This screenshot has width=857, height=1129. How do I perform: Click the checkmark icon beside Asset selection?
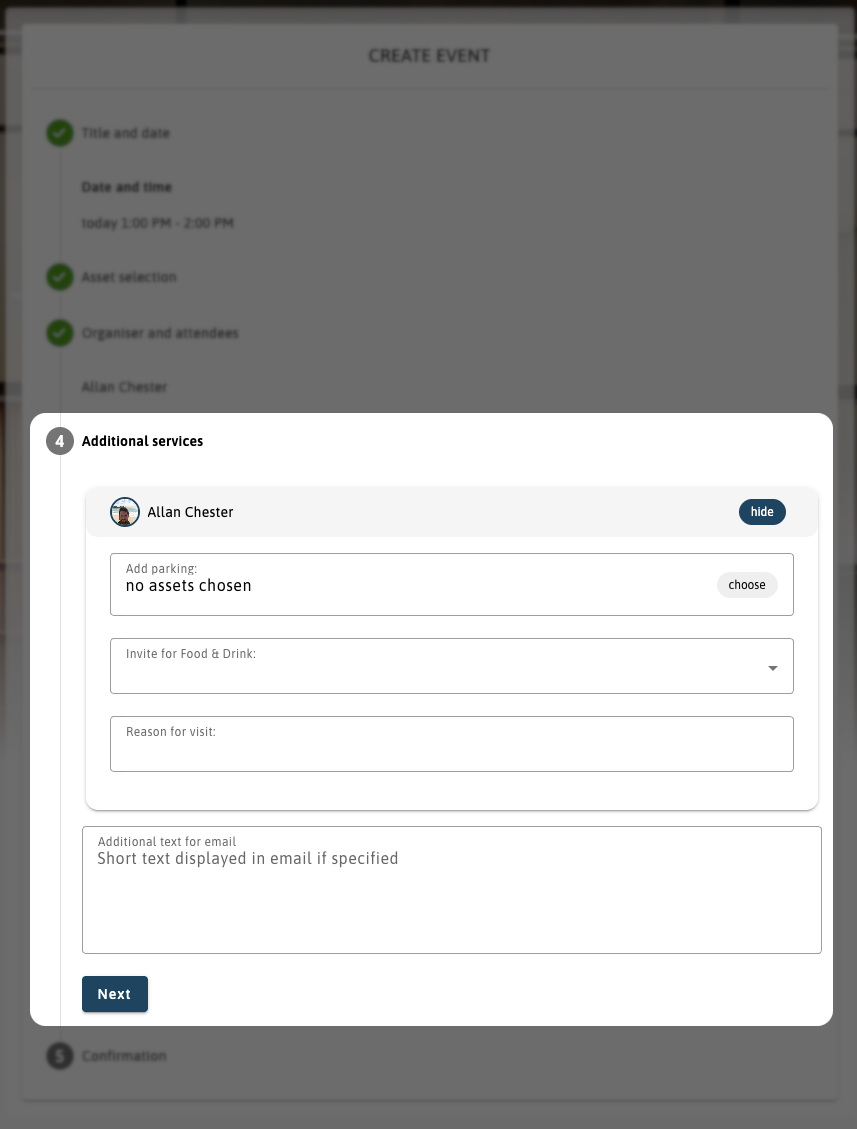60,277
